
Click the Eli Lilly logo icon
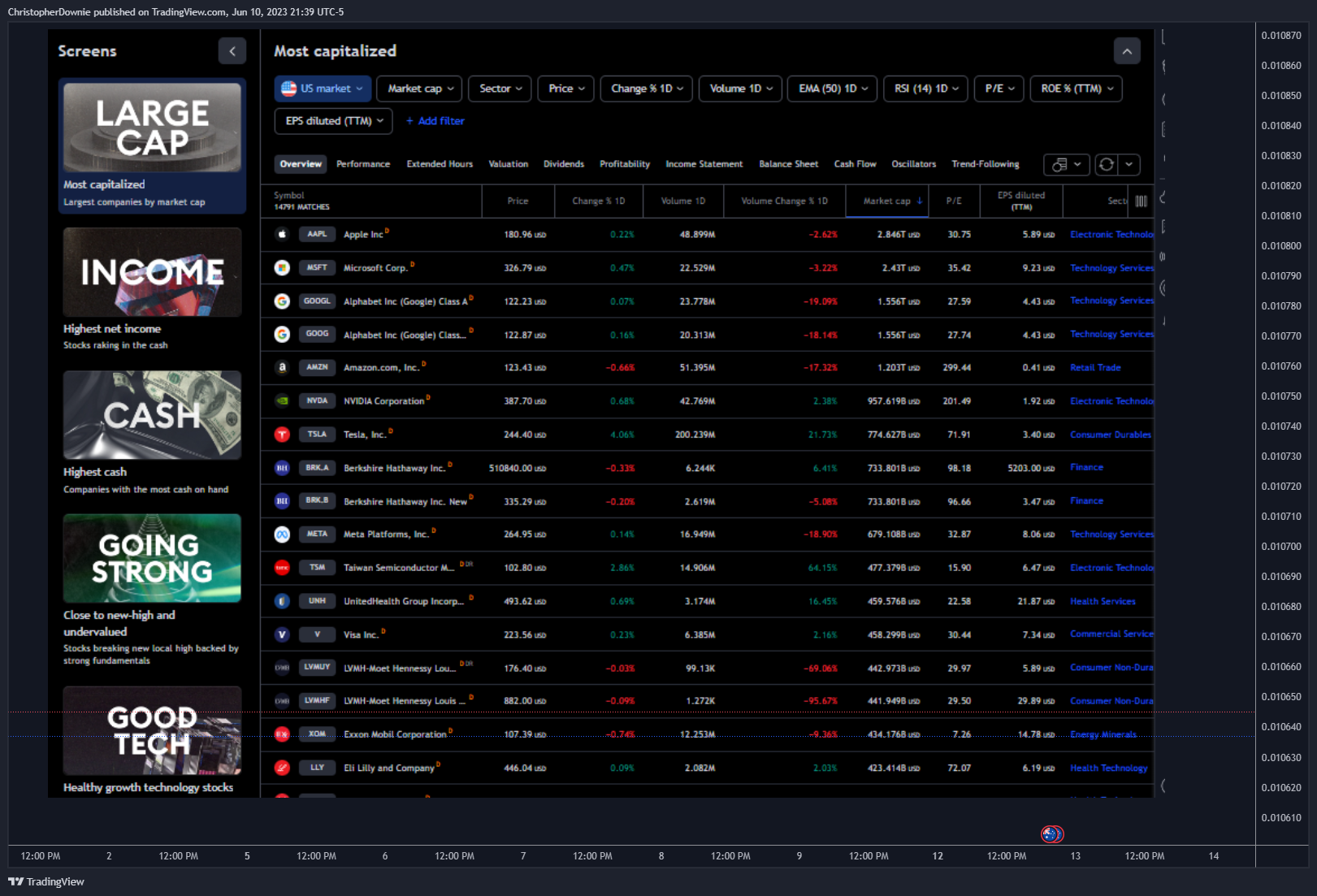click(x=282, y=768)
